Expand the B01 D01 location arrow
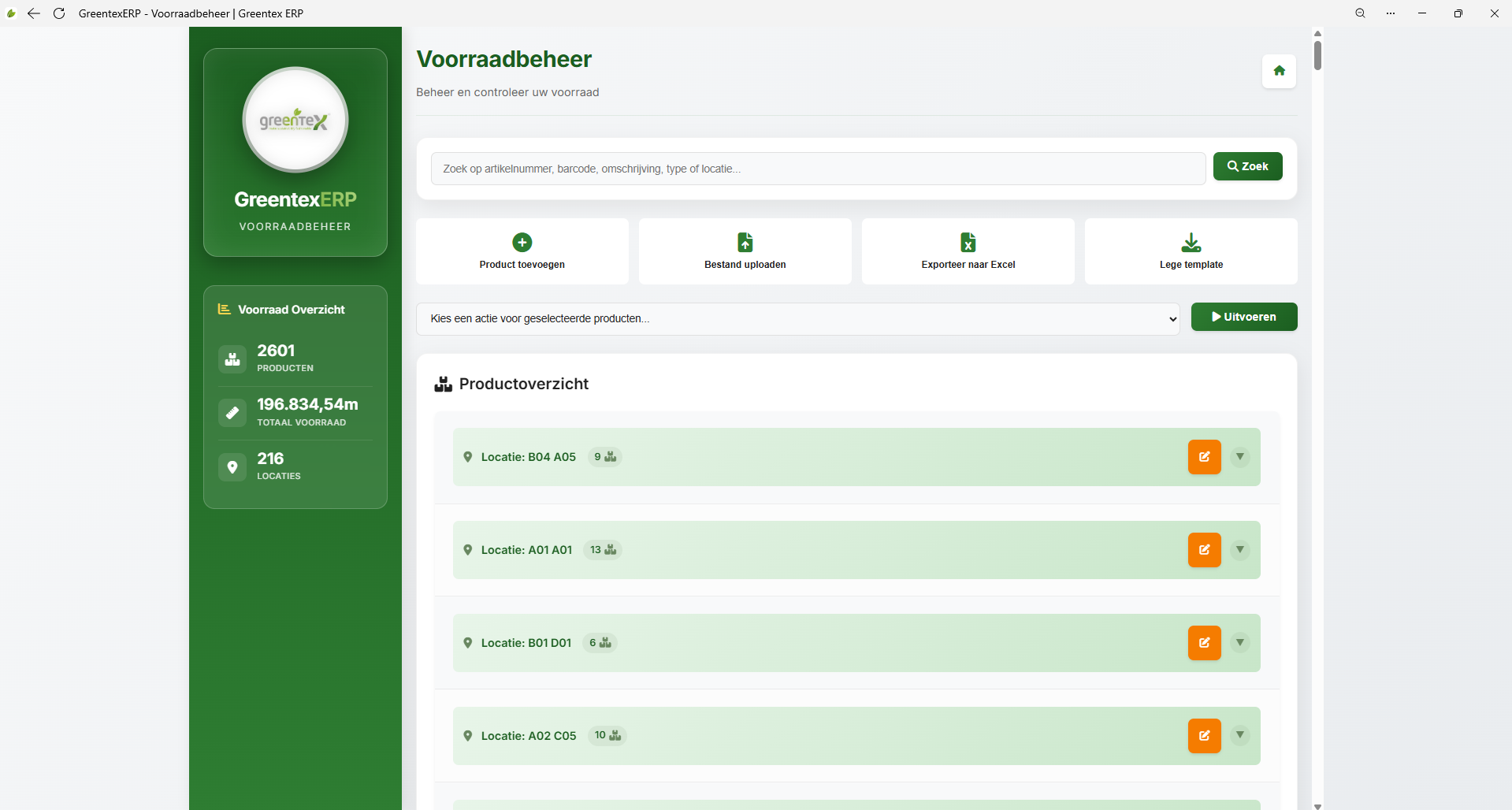This screenshot has height=810, width=1512. click(1239, 643)
